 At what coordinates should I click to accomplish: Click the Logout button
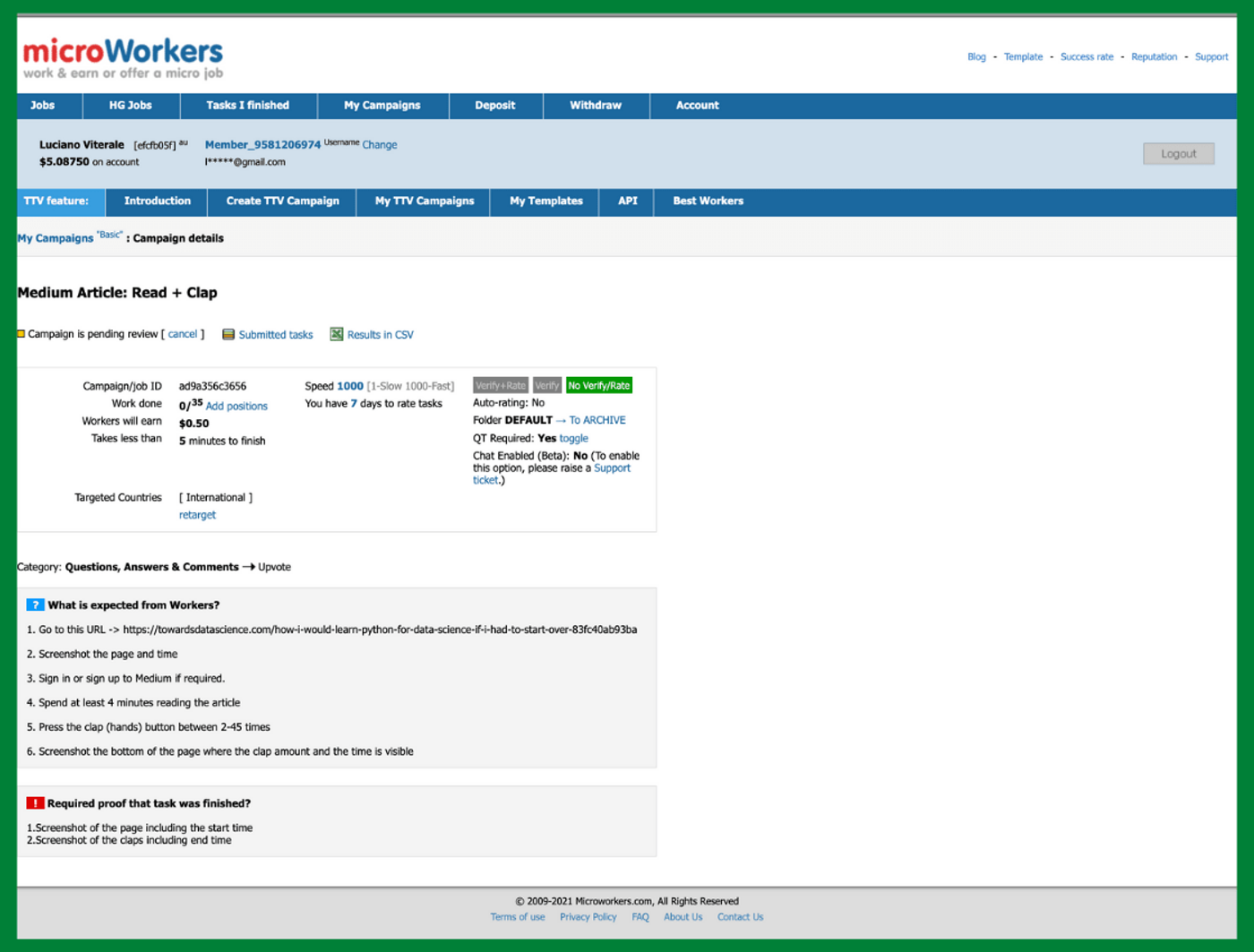[1179, 154]
